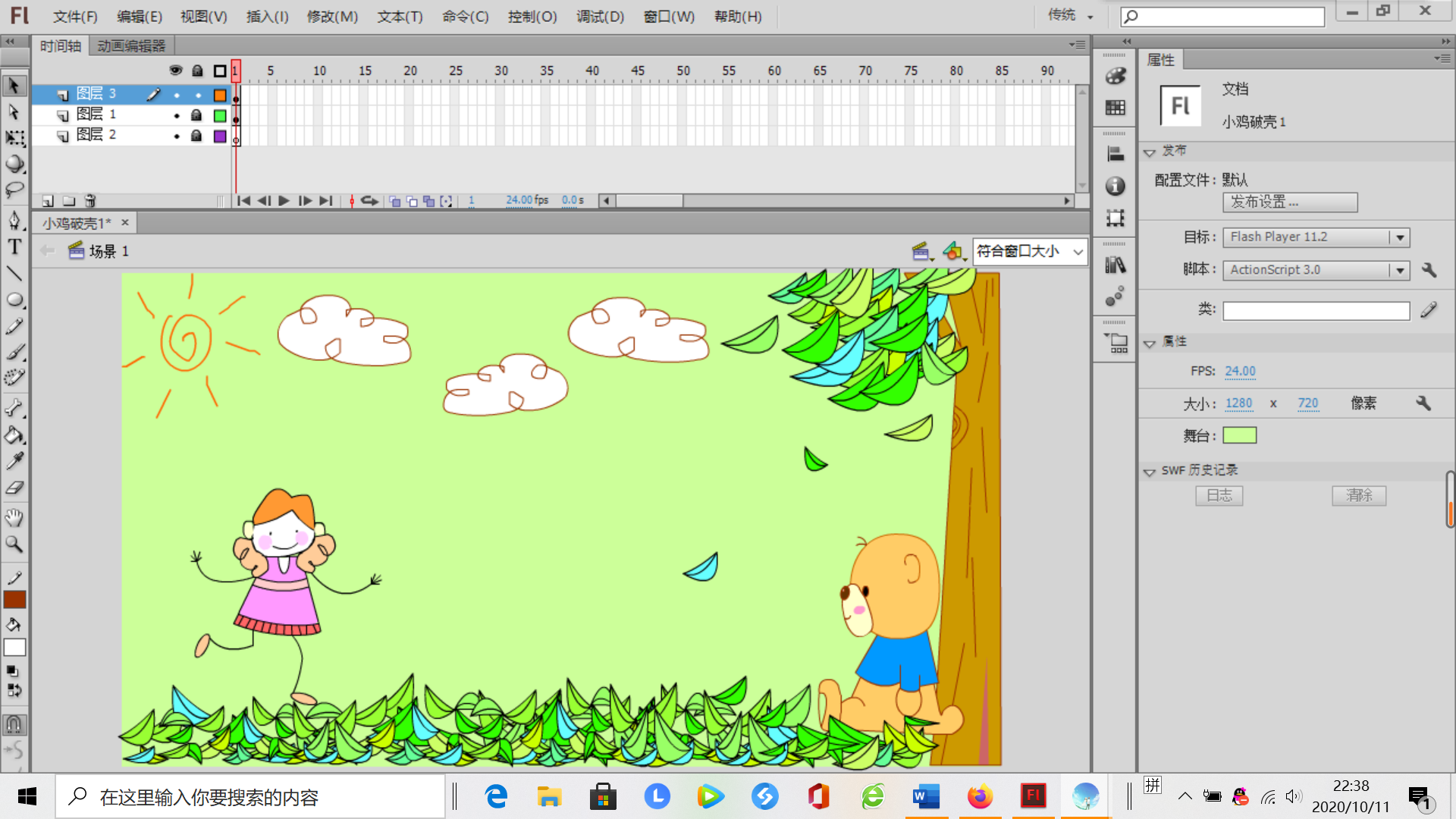This screenshot has height=819, width=1456.
Task: Select the Line tool
Action: point(14,273)
